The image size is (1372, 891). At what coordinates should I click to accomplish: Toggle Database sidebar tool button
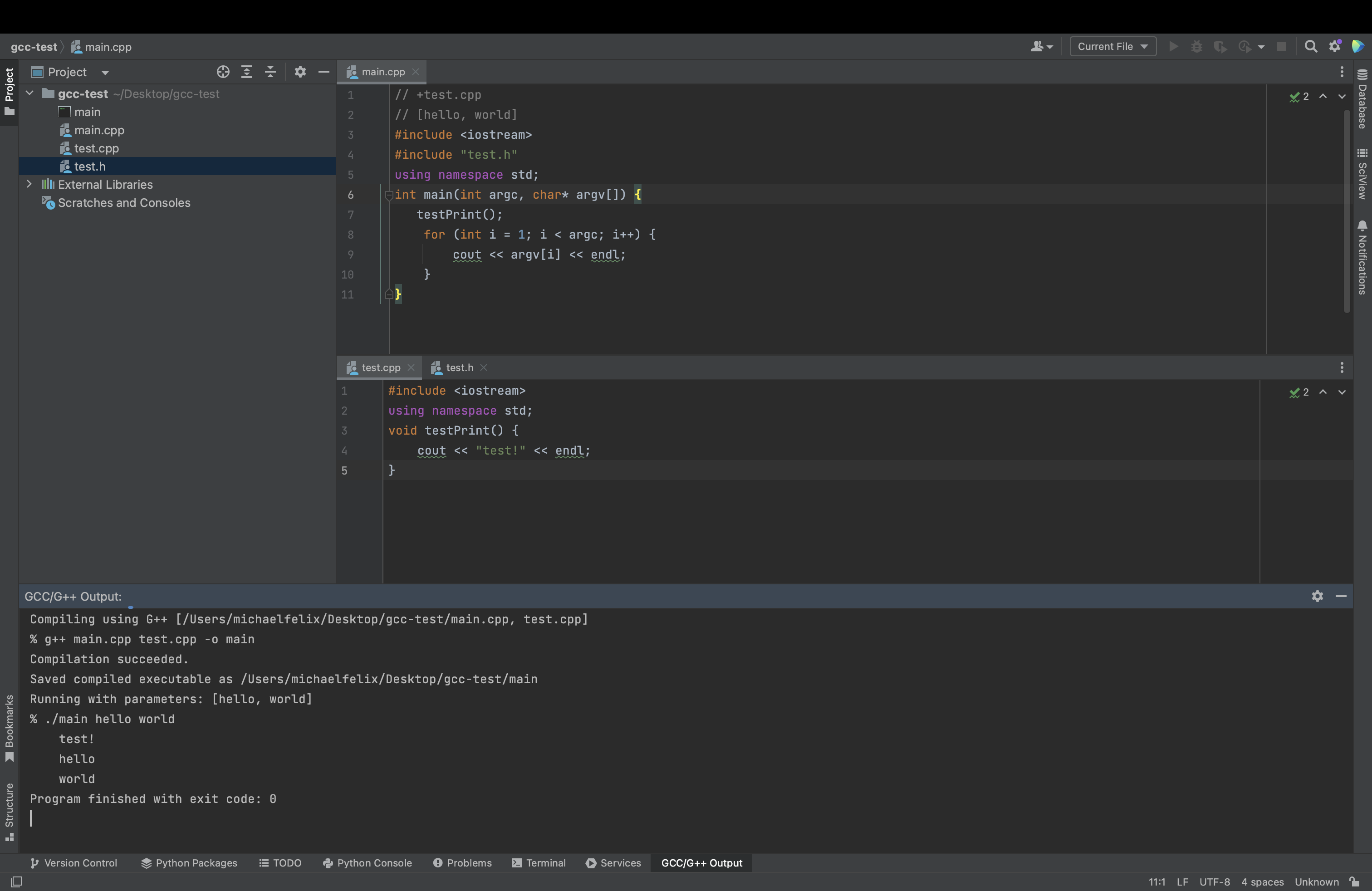[x=1362, y=99]
